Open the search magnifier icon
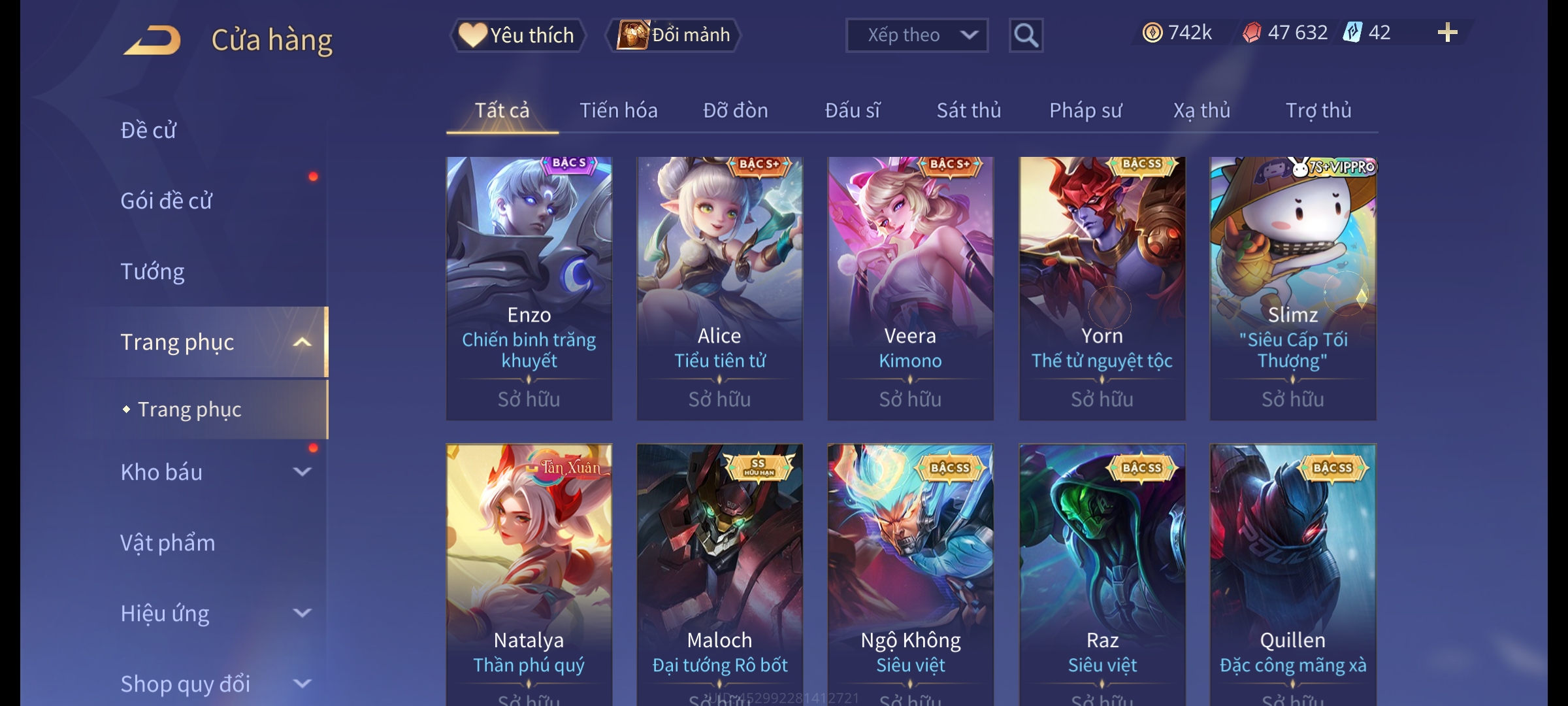The height and width of the screenshot is (706, 1568). click(x=1026, y=35)
